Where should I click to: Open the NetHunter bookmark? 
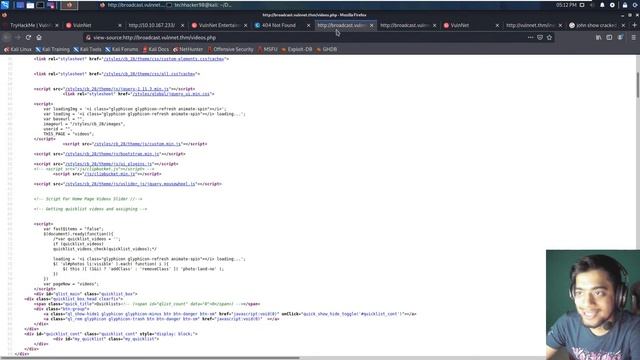click(x=188, y=49)
